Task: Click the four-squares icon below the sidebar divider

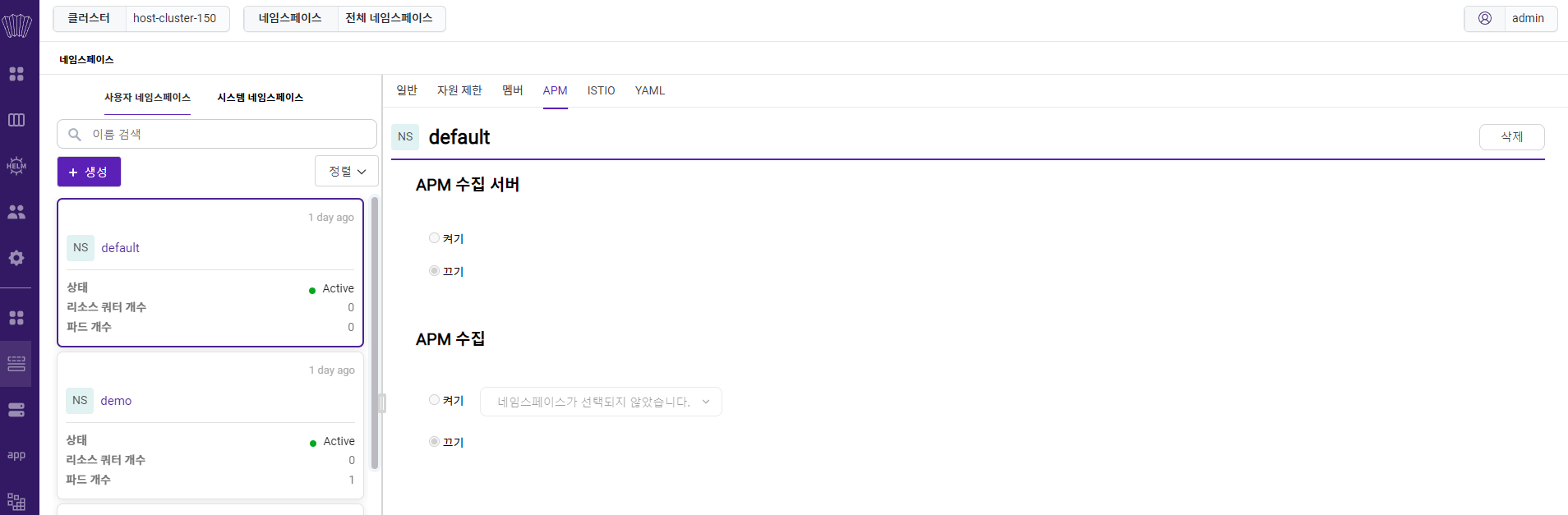Action: coord(16,318)
